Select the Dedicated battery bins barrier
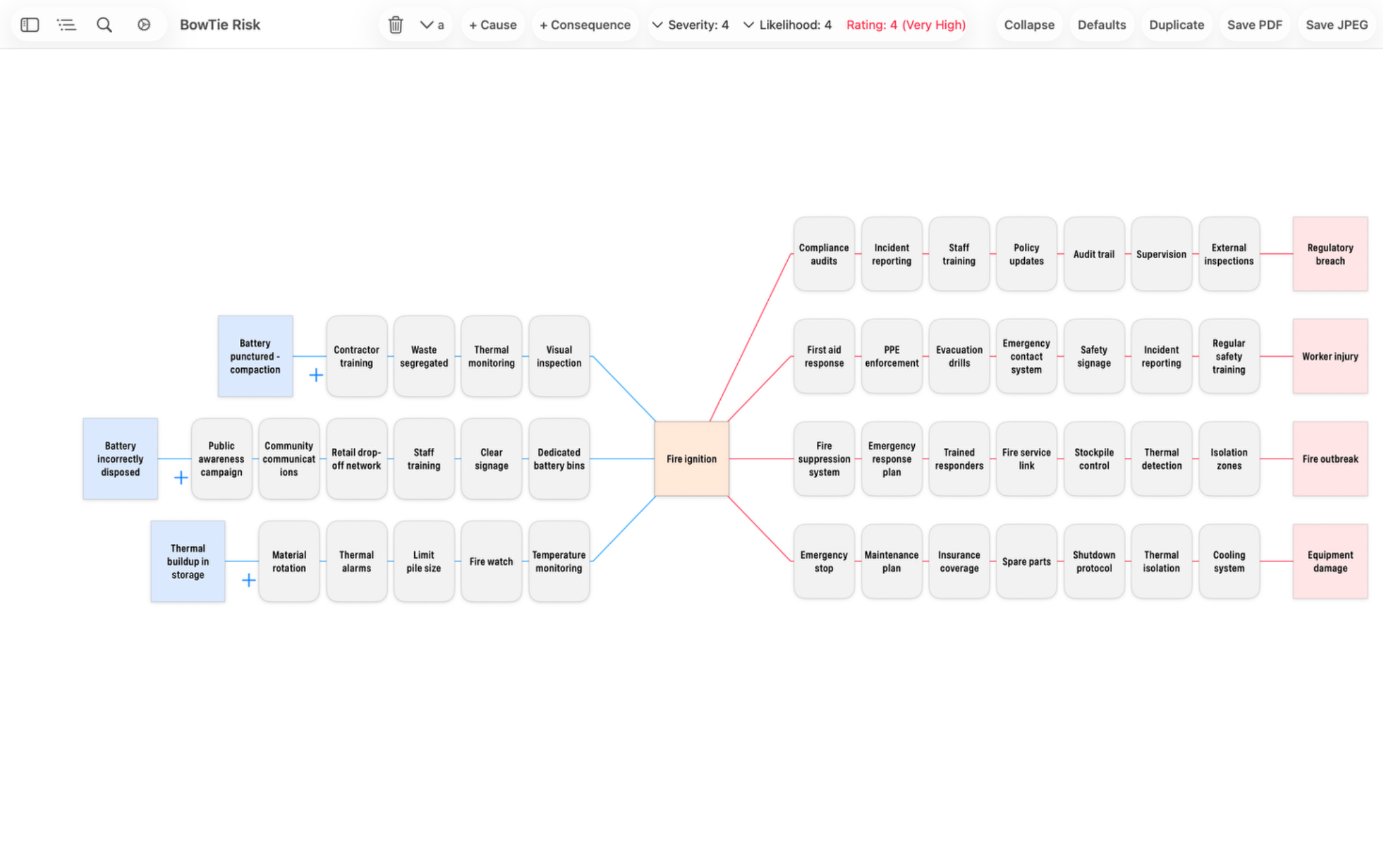The height and width of the screenshot is (868, 1383). coord(559,459)
